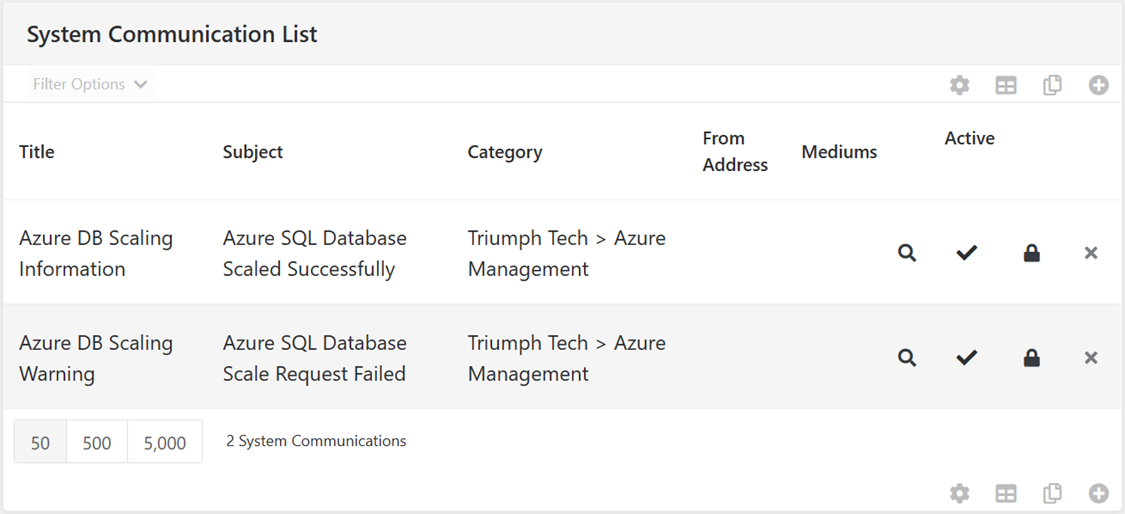Toggle active checkmark for Azure DB Scaling Warning
Viewport: 1125px width, 514px height.
(966, 358)
